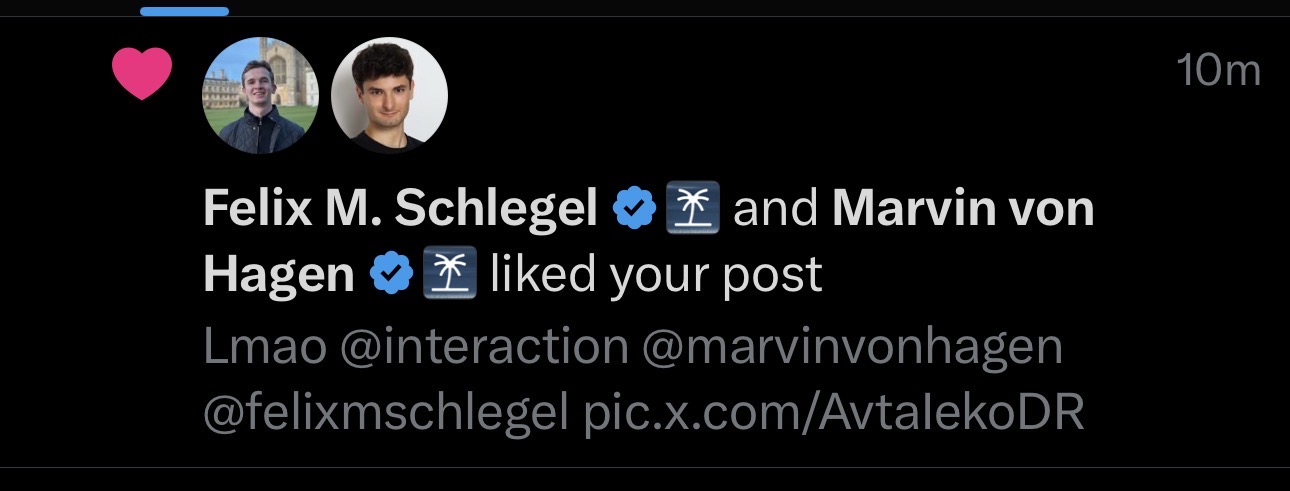This screenshot has height=491, width=1290.
Task: Click the pink heart like icon
Action: (142, 74)
